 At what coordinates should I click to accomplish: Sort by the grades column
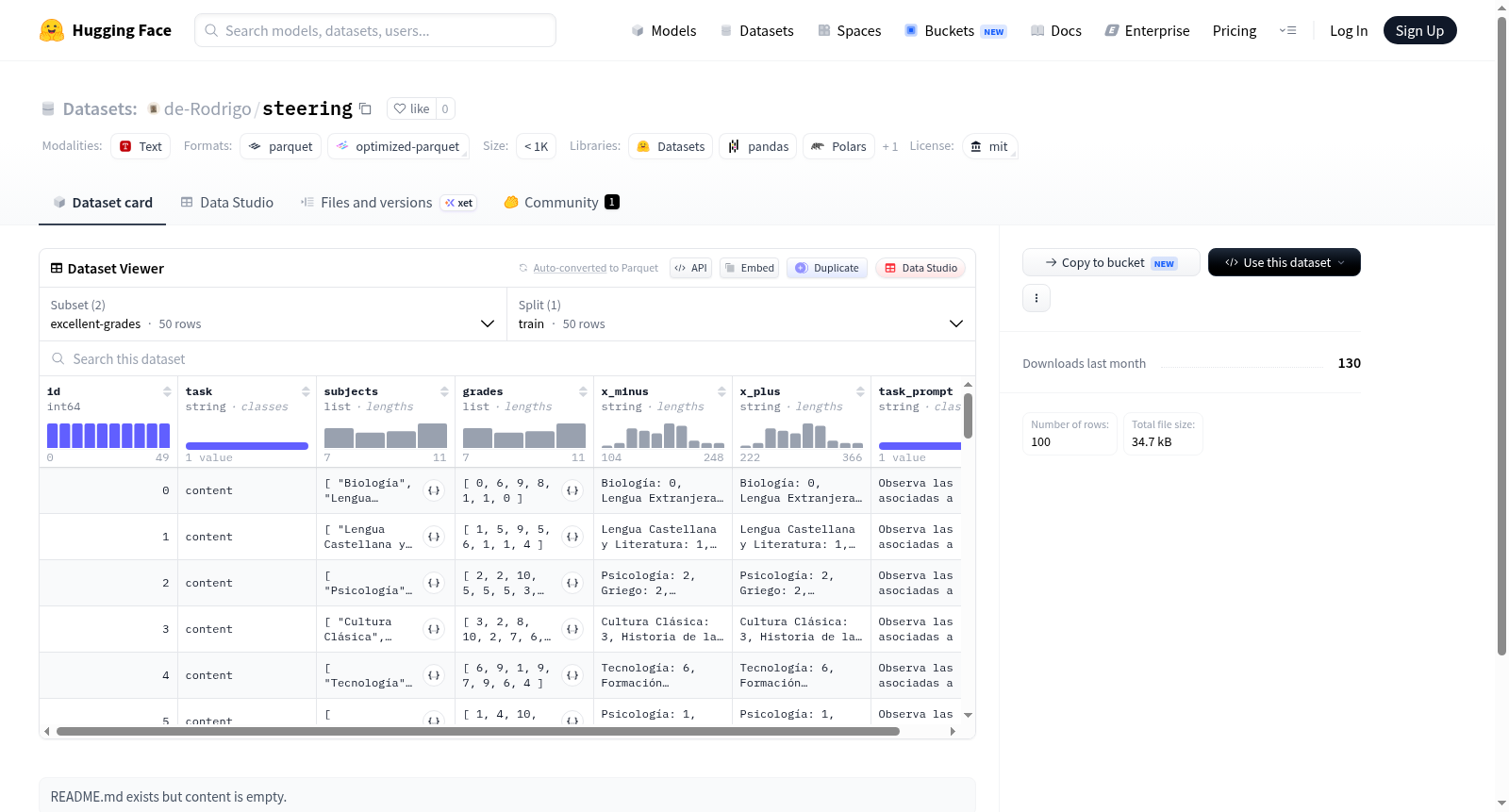coord(583,391)
